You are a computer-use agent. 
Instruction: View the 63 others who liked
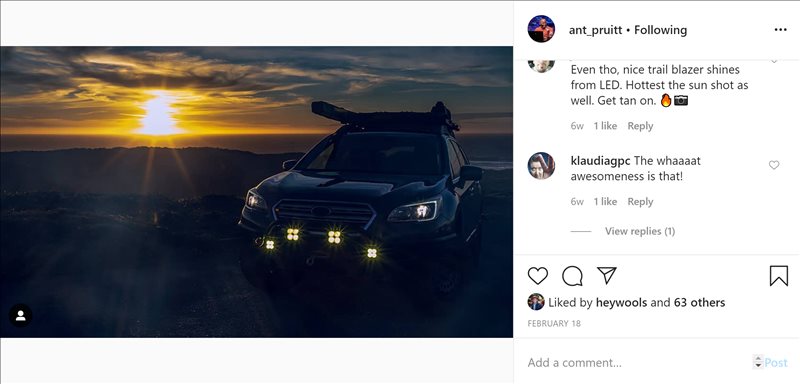[x=699, y=302]
